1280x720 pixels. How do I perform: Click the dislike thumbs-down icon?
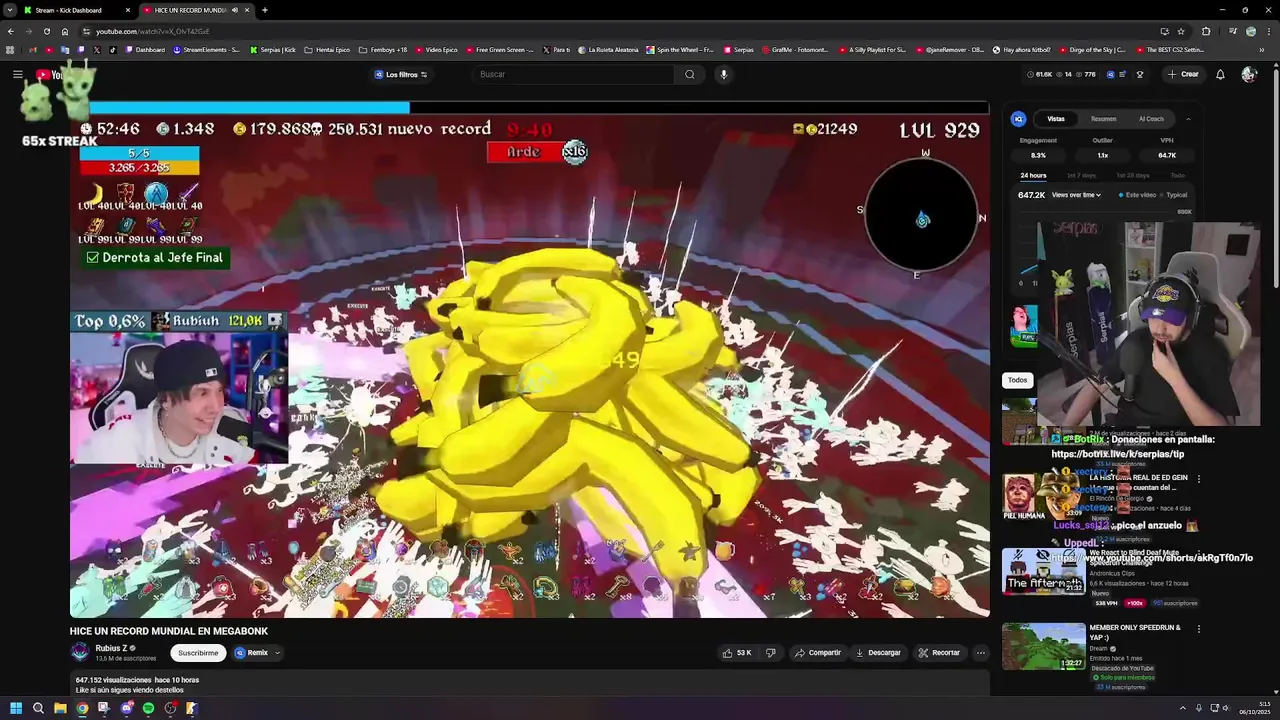click(x=770, y=653)
